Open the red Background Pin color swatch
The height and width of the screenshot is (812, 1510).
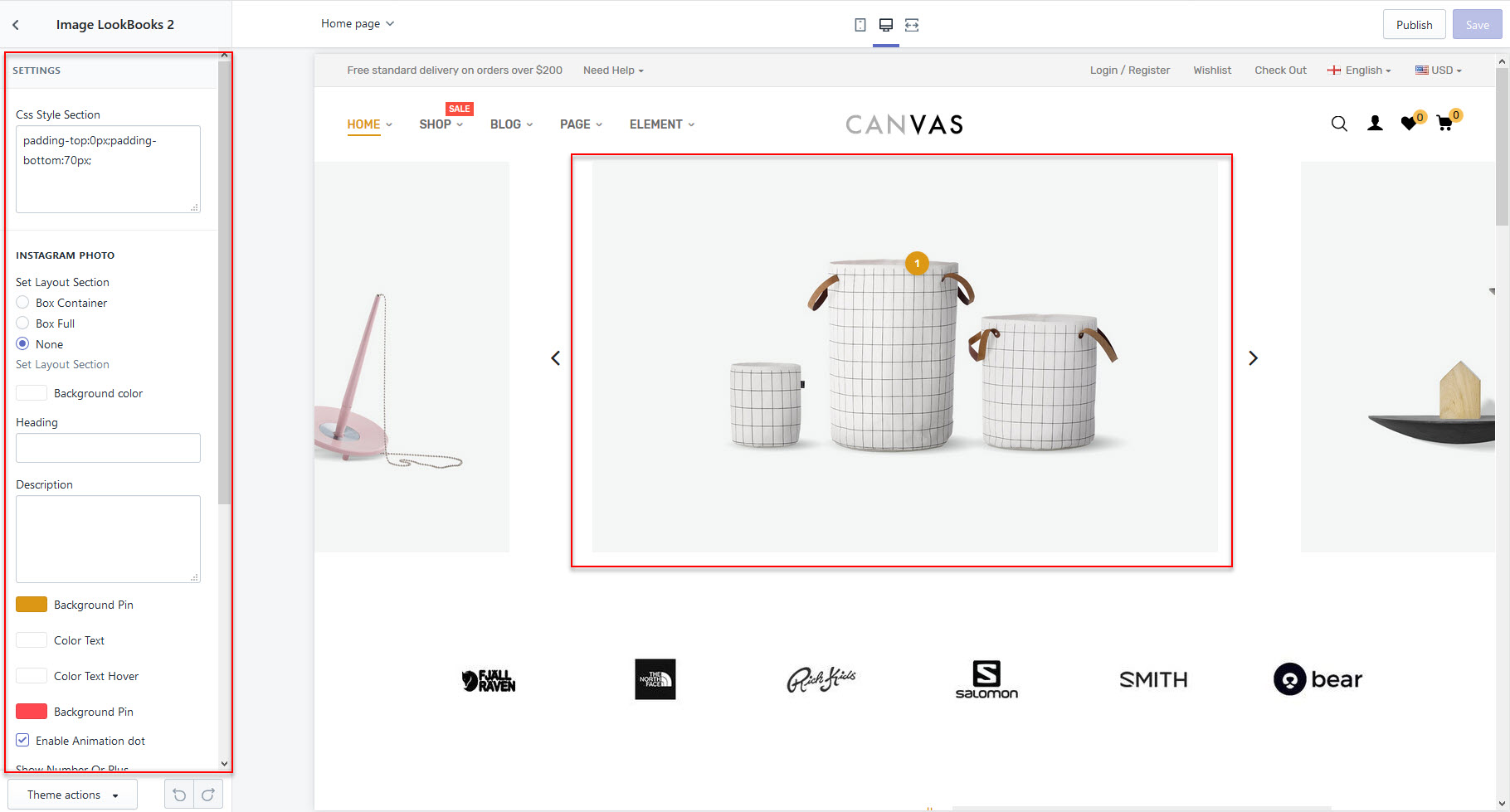point(32,712)
